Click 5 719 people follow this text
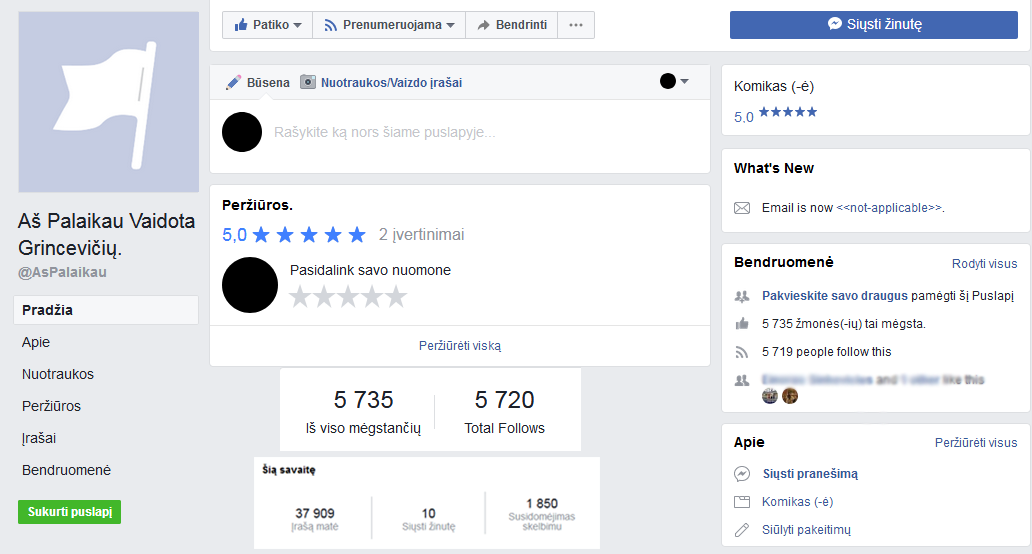The width and height of the screenshot is (1032, 554). pos(826,352)
